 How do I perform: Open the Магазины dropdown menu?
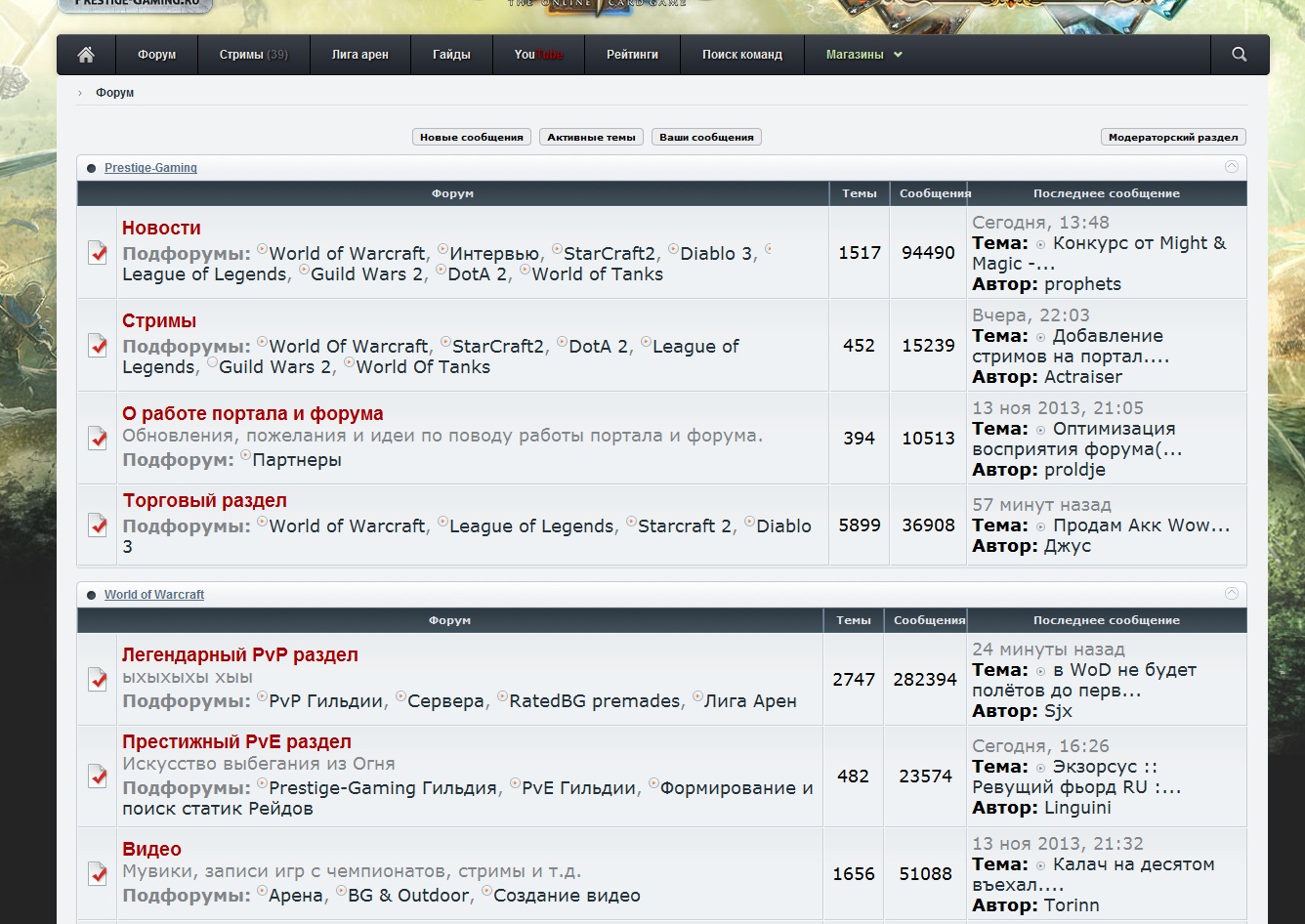[x=863, y=55]
